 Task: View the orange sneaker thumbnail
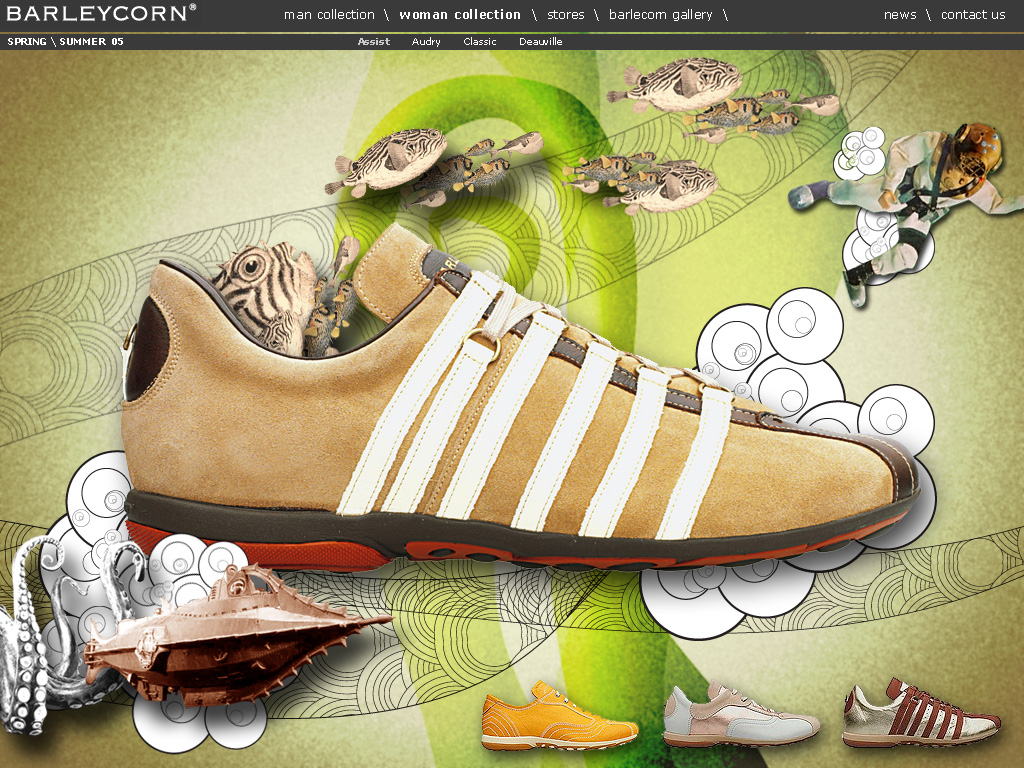point(560,716)
